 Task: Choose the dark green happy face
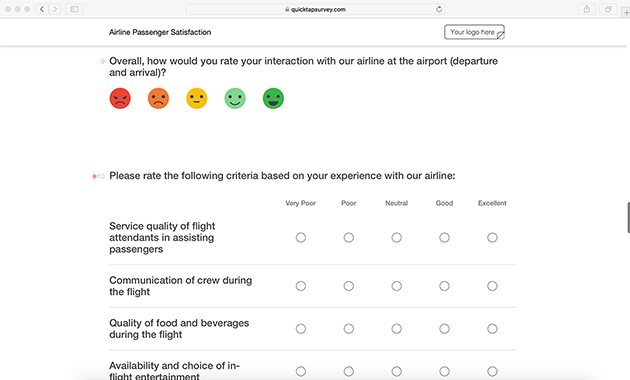[273, 98]
